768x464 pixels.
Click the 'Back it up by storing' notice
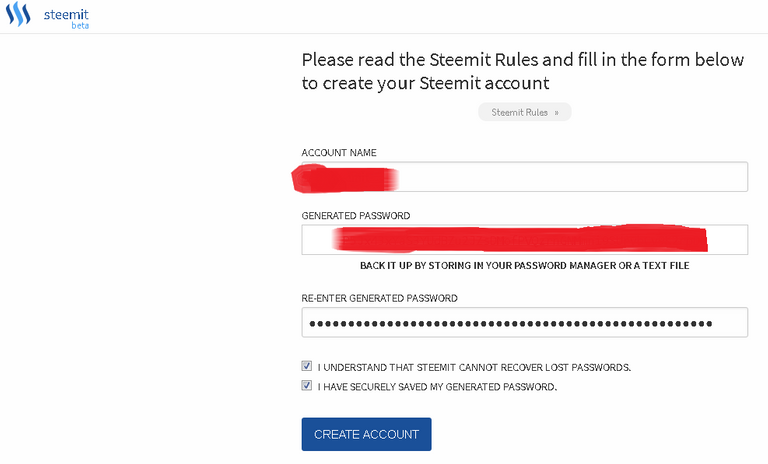pyautogui.click(x=525, y=266)
